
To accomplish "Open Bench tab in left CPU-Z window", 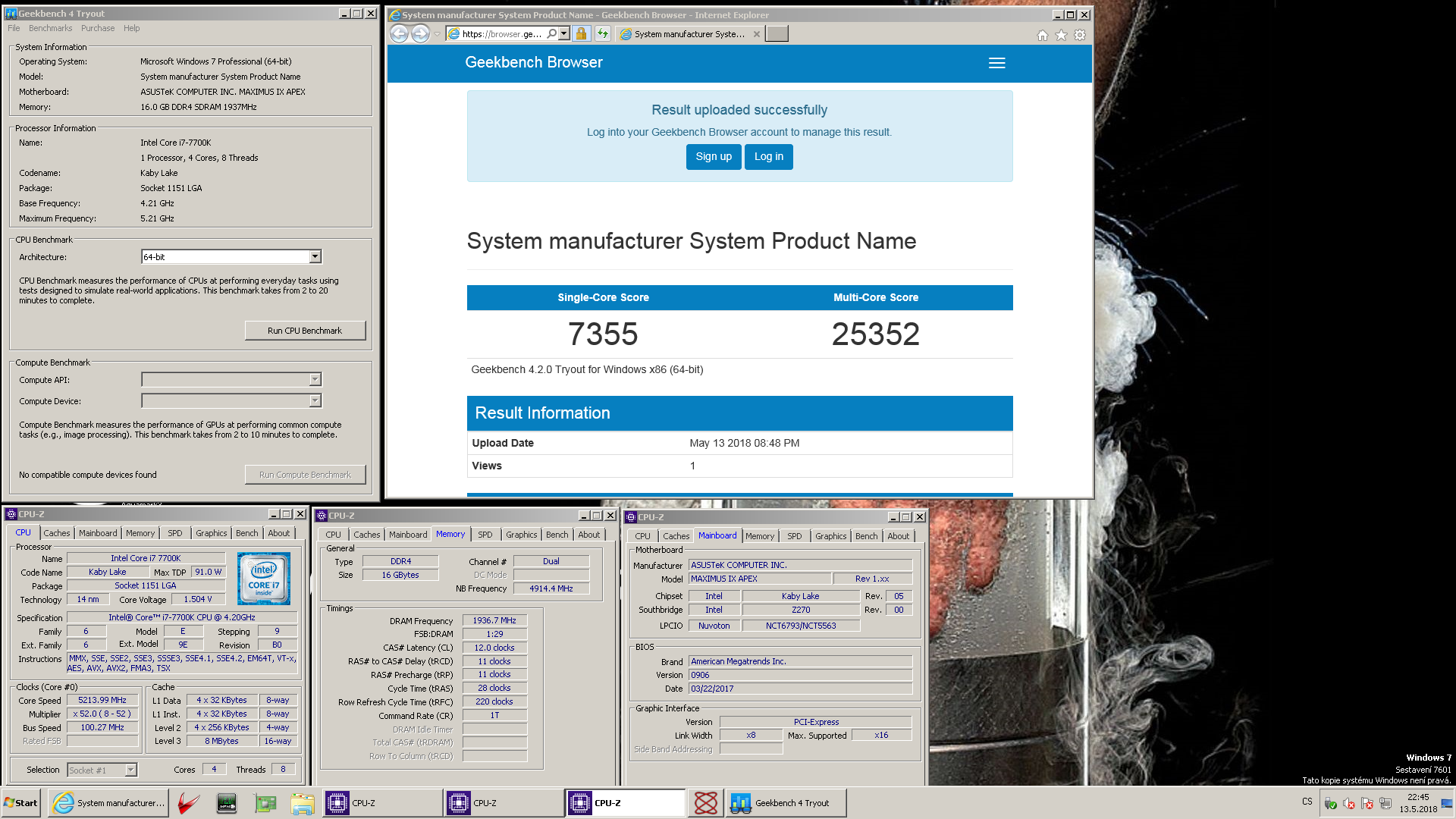I will click(x=247, y=533).
